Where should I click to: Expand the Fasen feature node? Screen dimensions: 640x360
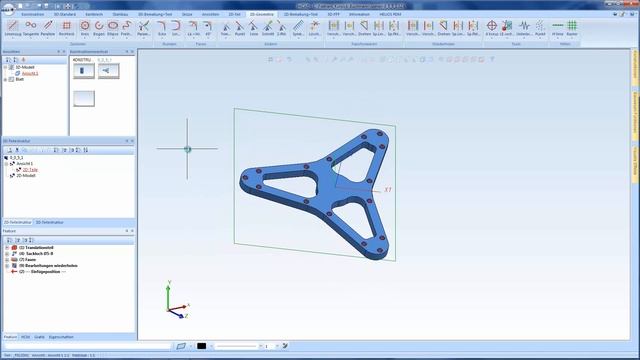[x=7, y=260]
